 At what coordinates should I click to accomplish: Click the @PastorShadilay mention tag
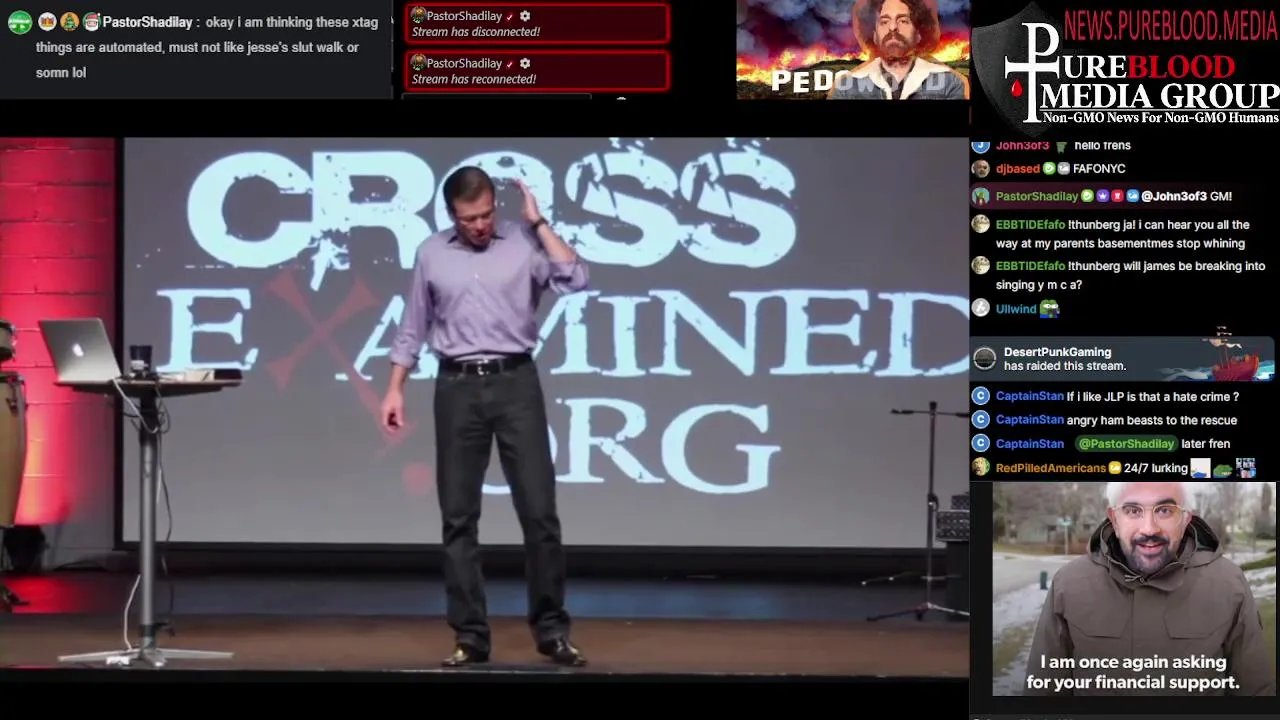point(1125,443)
